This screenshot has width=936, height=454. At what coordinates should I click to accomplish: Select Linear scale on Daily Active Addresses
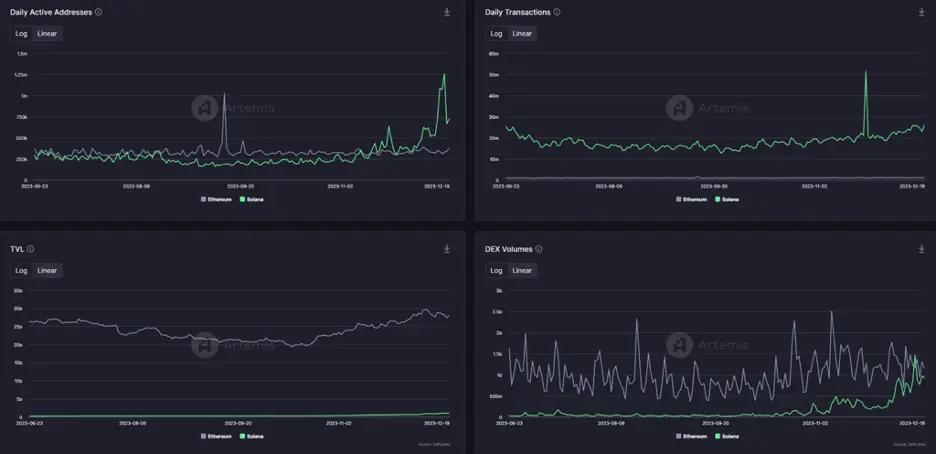click(x=47, y=33)
